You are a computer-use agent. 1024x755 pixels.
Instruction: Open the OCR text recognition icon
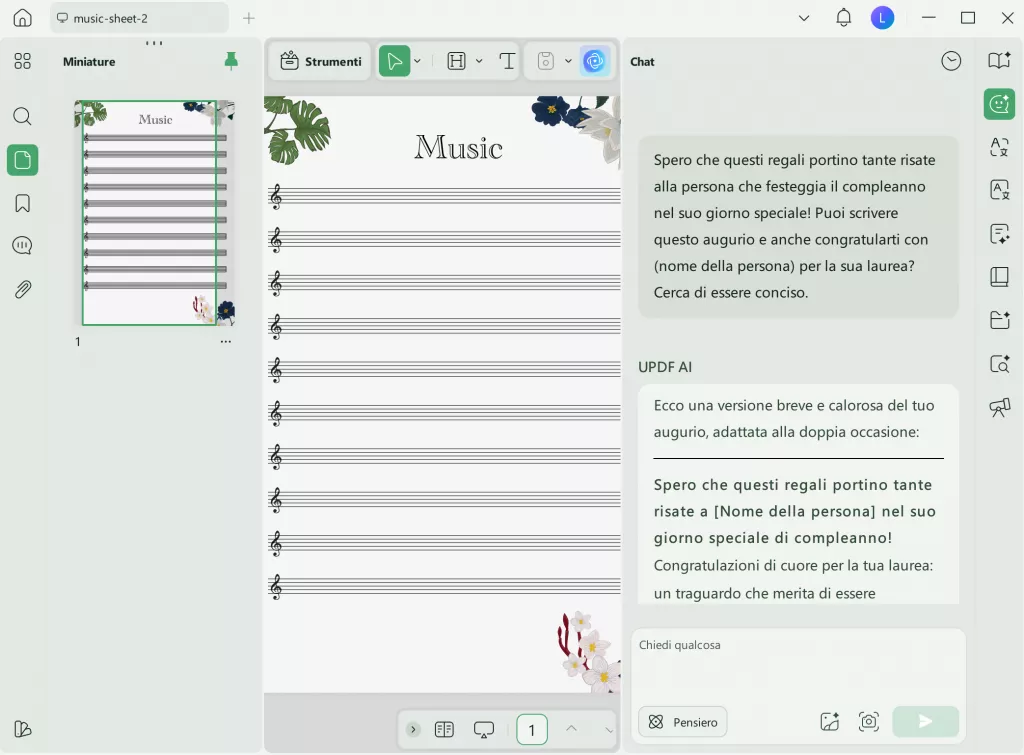click(x=999, y=190)
